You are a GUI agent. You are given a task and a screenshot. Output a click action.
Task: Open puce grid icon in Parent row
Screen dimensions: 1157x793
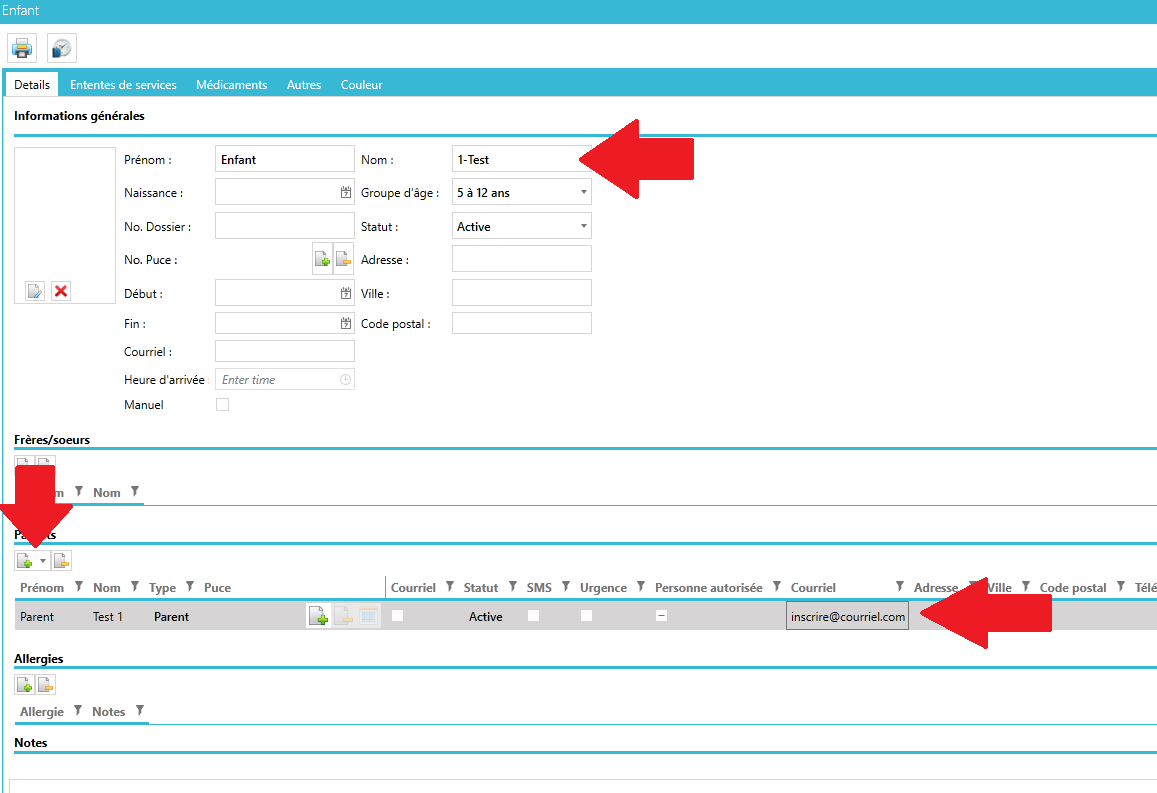[368, 616]
